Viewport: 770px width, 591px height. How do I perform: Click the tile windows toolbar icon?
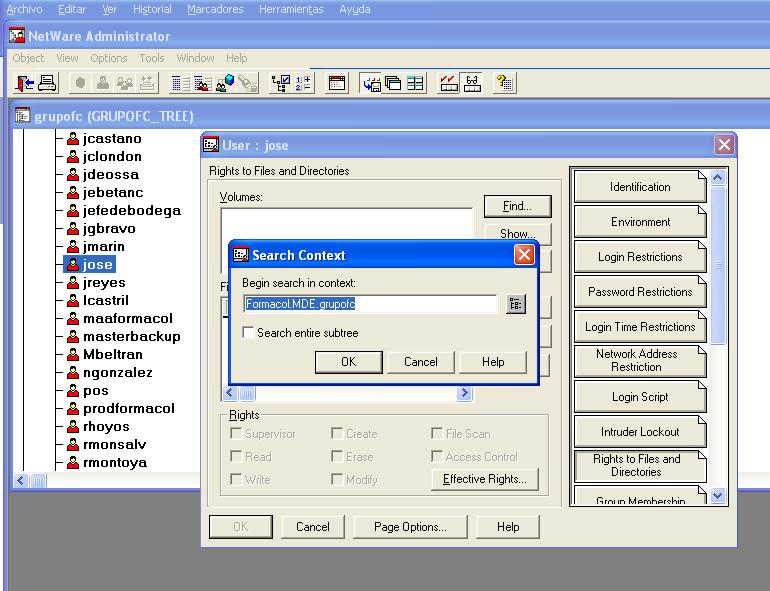point(415,83)
